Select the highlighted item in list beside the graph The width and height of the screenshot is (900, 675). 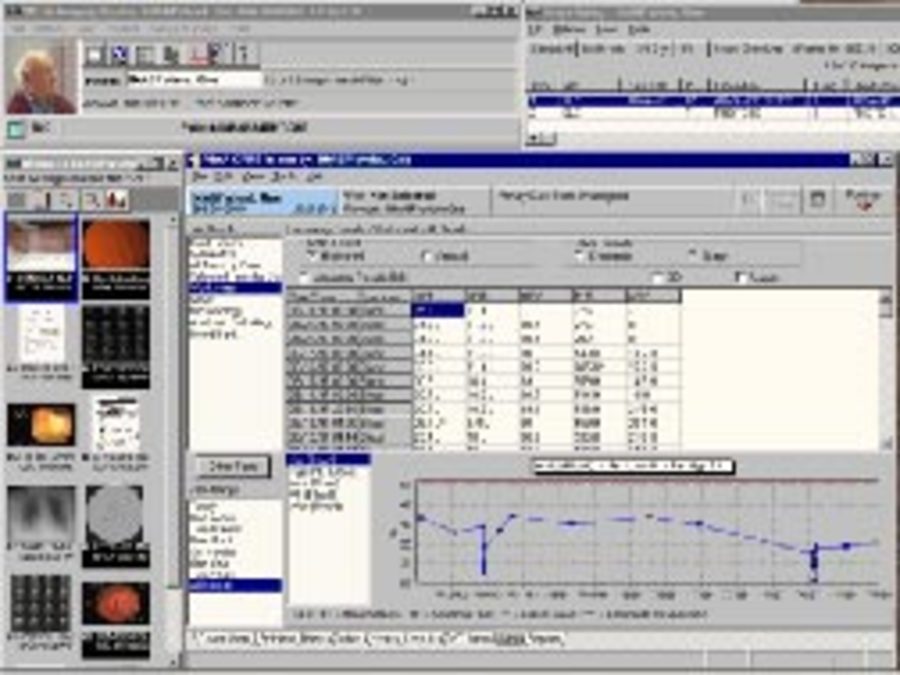tap(328, 459)
